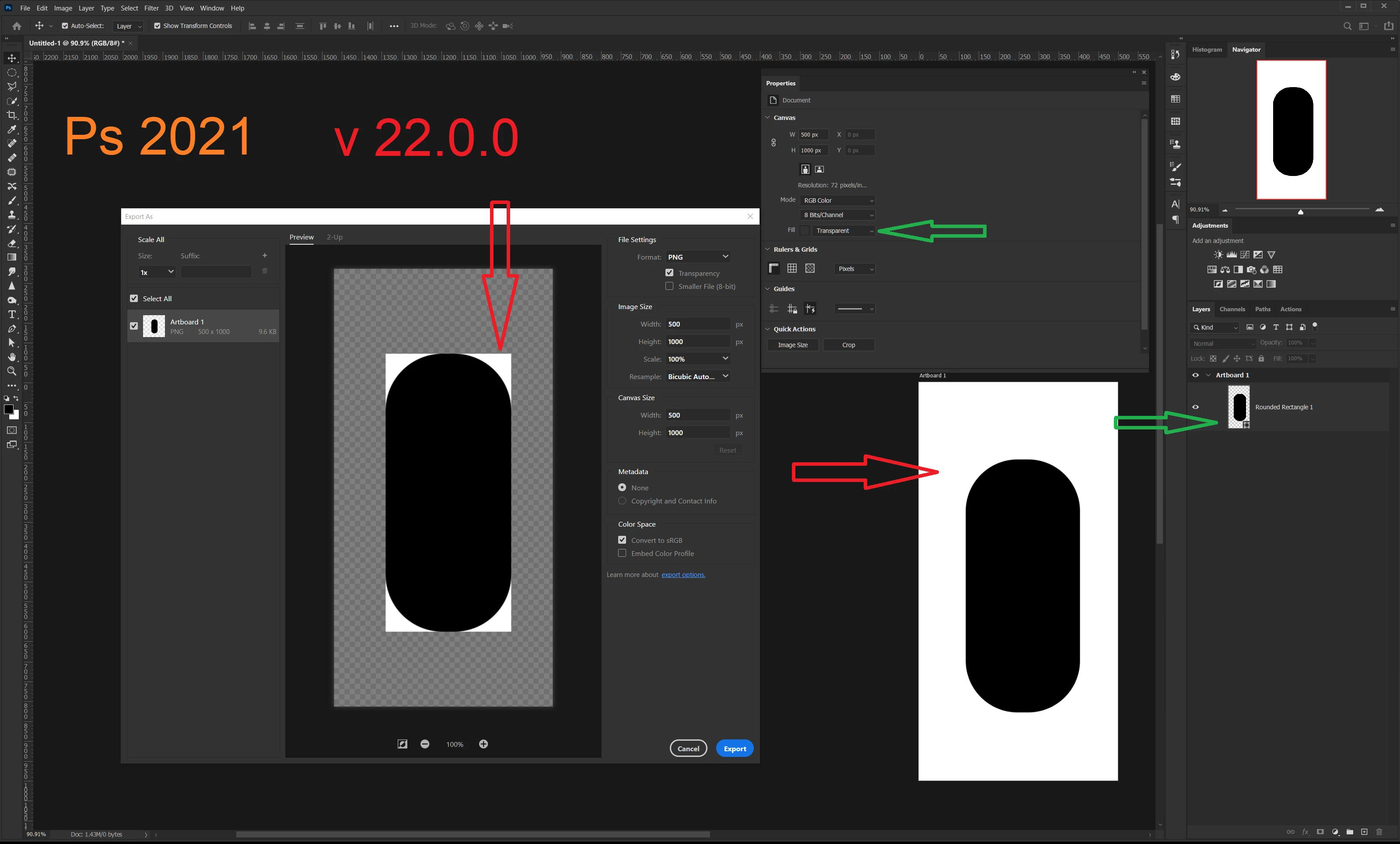Image resolution: width=1400 pixels, height=844 pixels.
Task: Open the Filter menu
Action: [x=151, y=8]
